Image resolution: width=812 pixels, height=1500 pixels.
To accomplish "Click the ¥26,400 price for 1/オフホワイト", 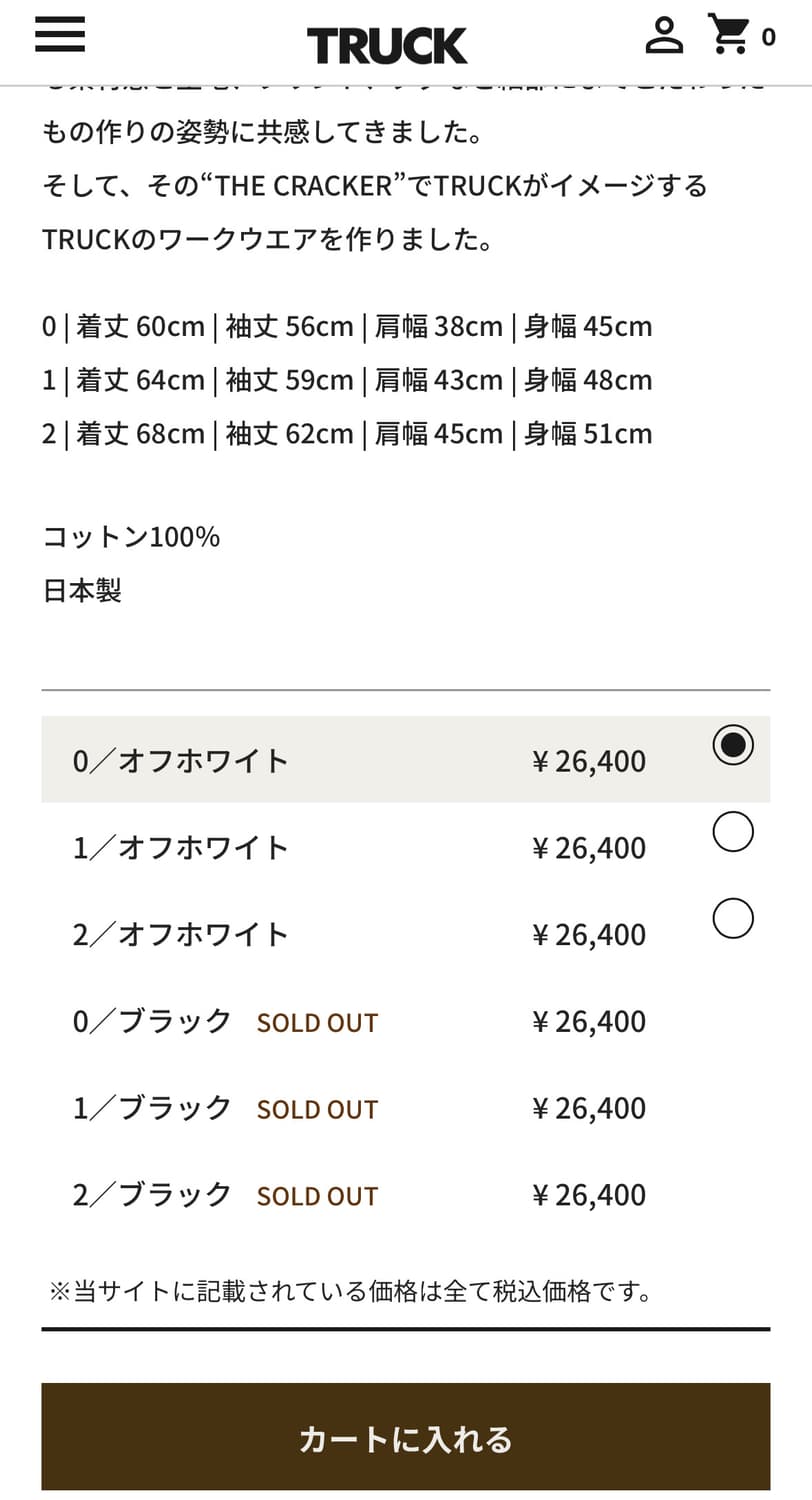I will [x=589, y=848].
